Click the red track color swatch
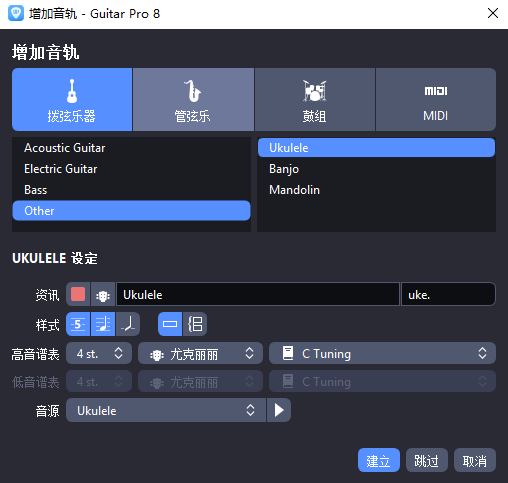The width and height of the screenshot is (508, 483). 78,294
